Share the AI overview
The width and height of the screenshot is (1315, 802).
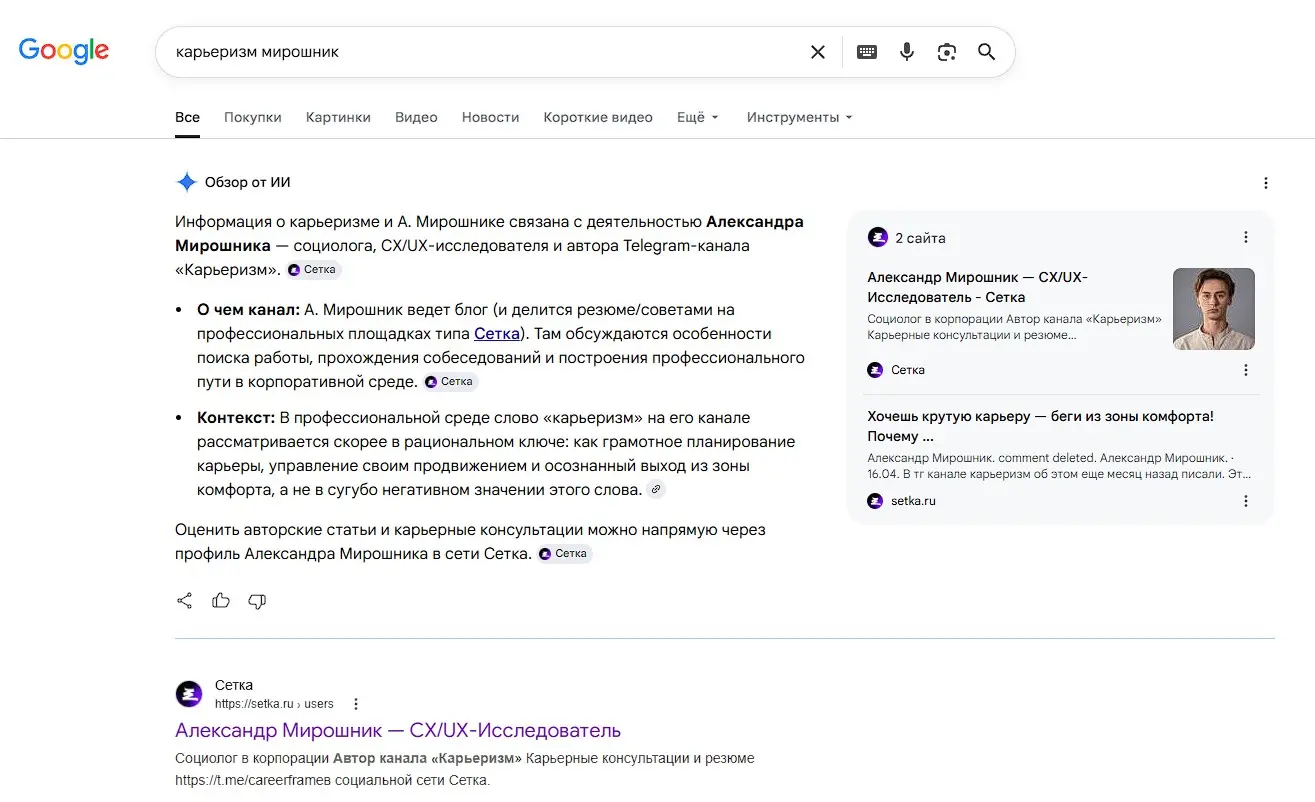[184, 601]
